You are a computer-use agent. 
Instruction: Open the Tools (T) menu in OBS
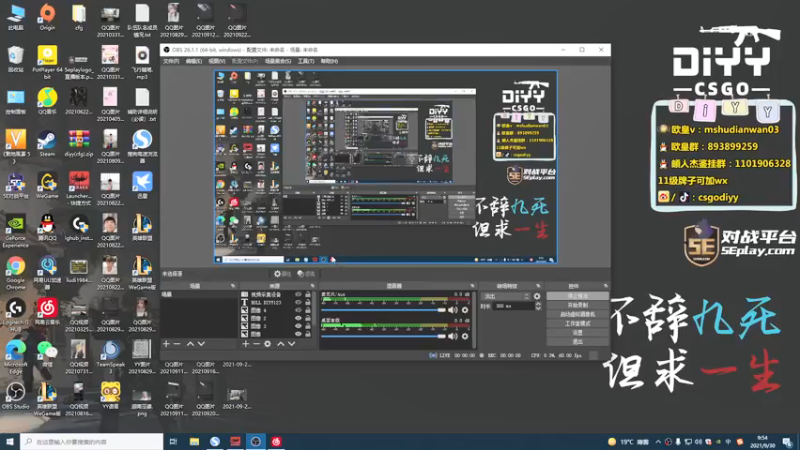click(x=306, y=61)
